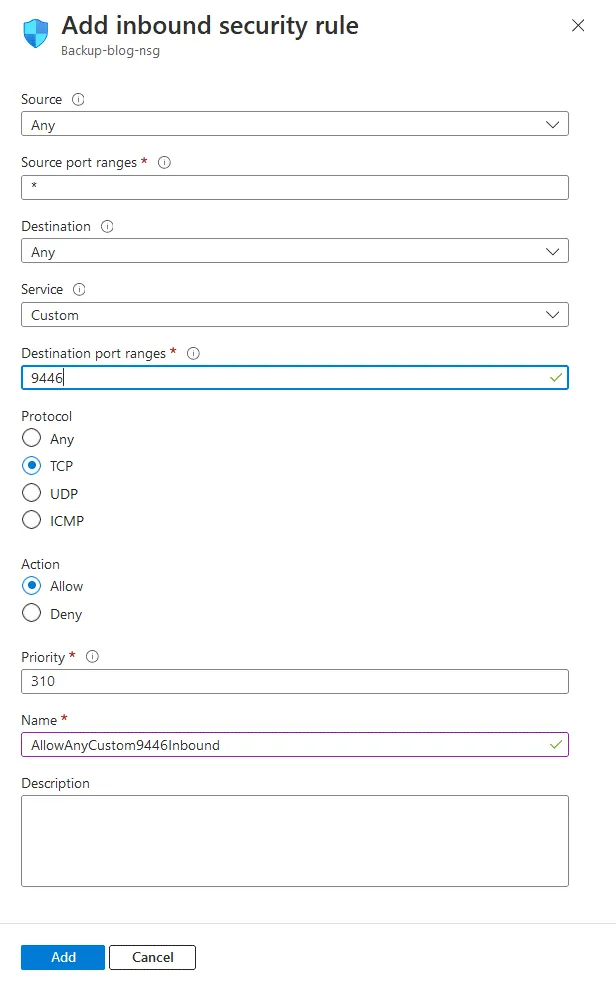Click the Priority info icon
This screenshot has height=991, width=616.
[x=92, y=657]
